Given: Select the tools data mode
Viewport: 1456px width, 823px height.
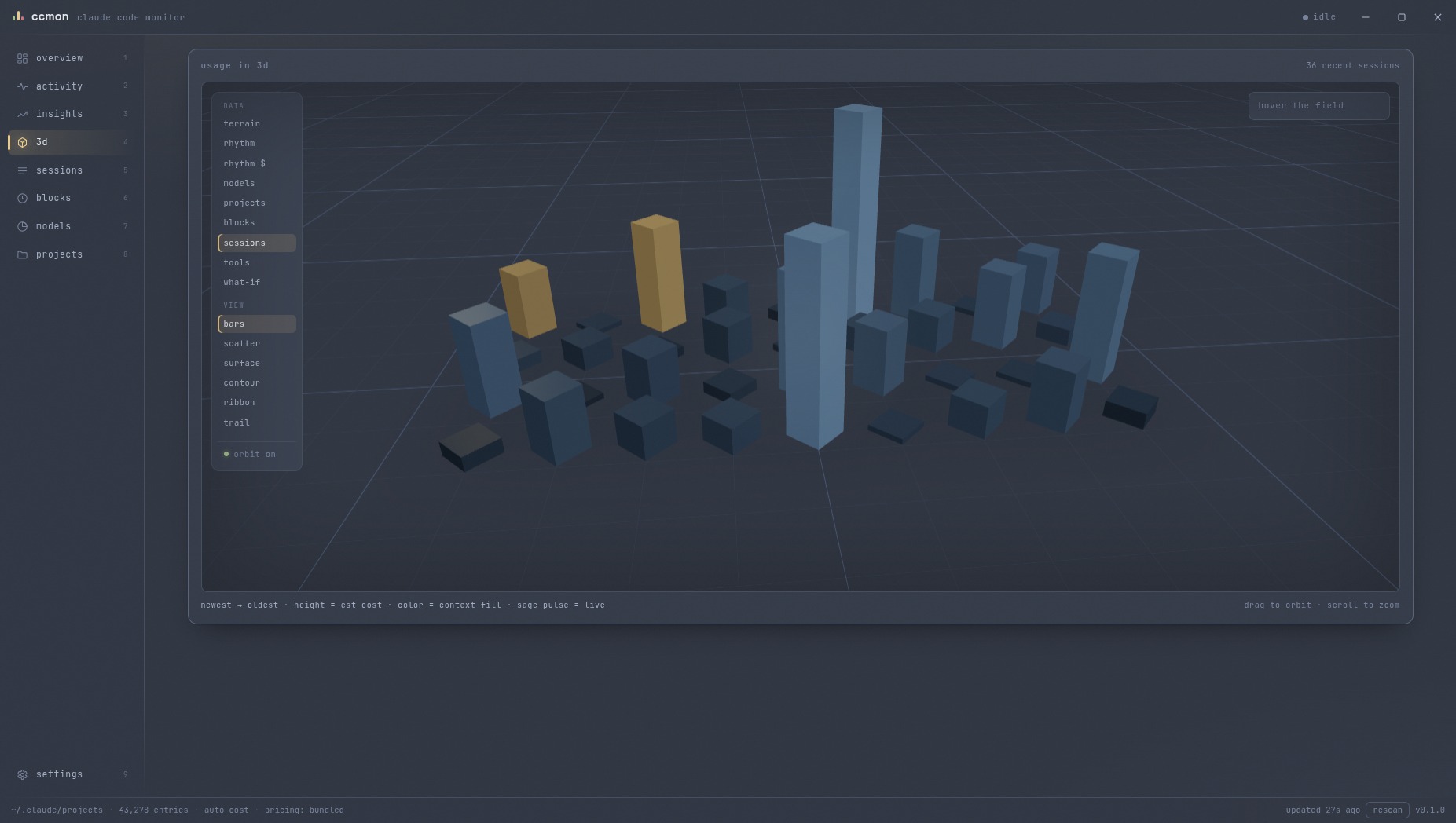Looking at the screenshot, I should [257, 262].
